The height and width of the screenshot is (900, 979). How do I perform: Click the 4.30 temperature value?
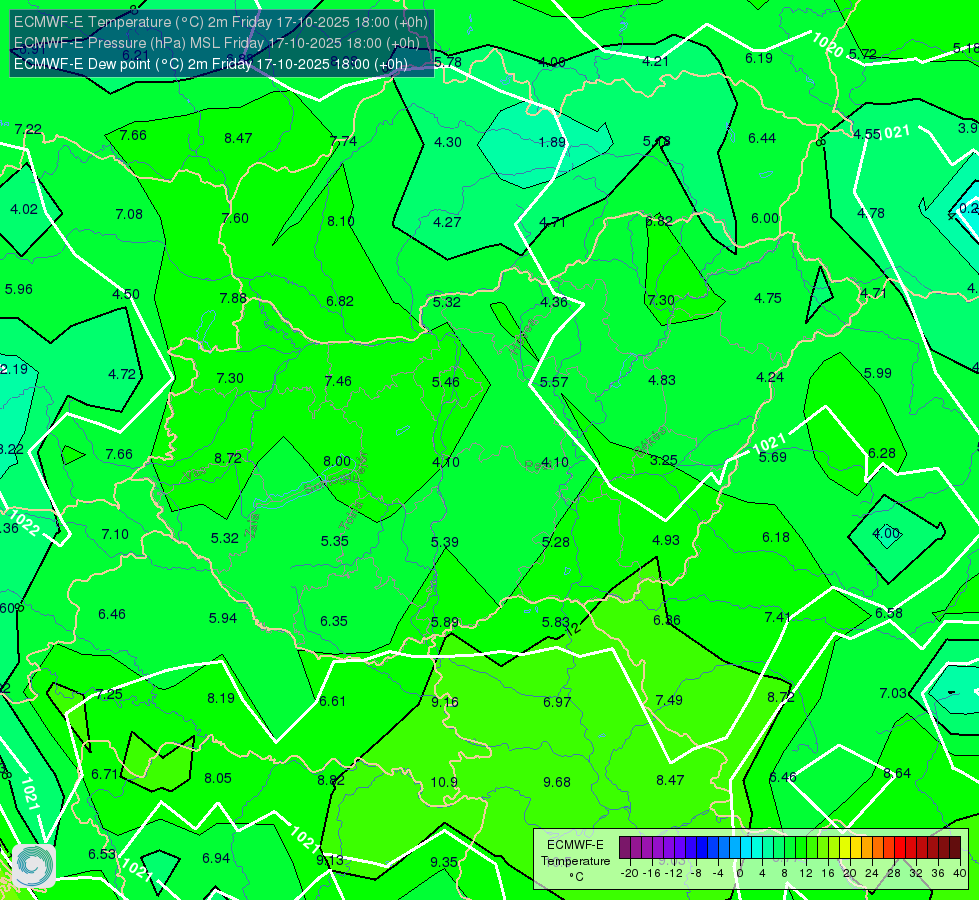(x=448, y=142)
